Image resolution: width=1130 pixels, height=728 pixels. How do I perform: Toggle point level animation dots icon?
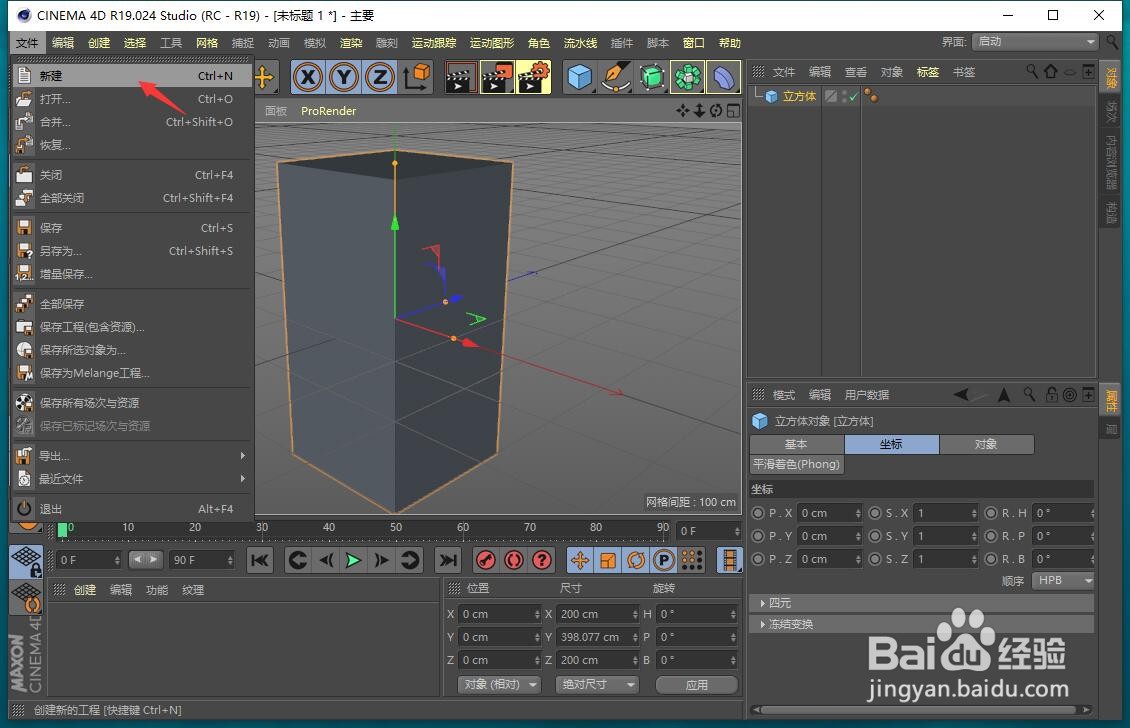(692, 560)
